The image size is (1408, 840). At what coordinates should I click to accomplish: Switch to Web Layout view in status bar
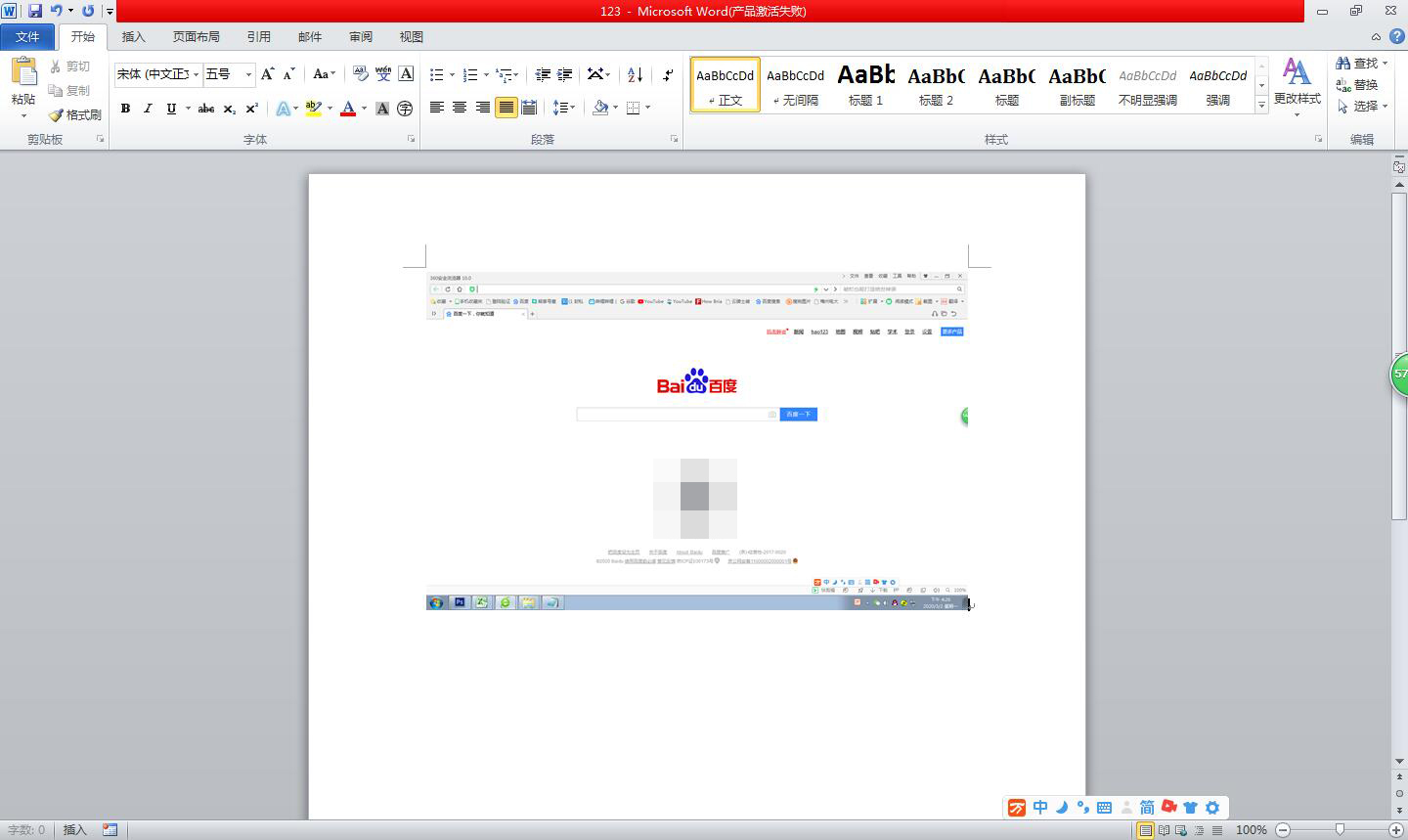[x=1181, y=830]
